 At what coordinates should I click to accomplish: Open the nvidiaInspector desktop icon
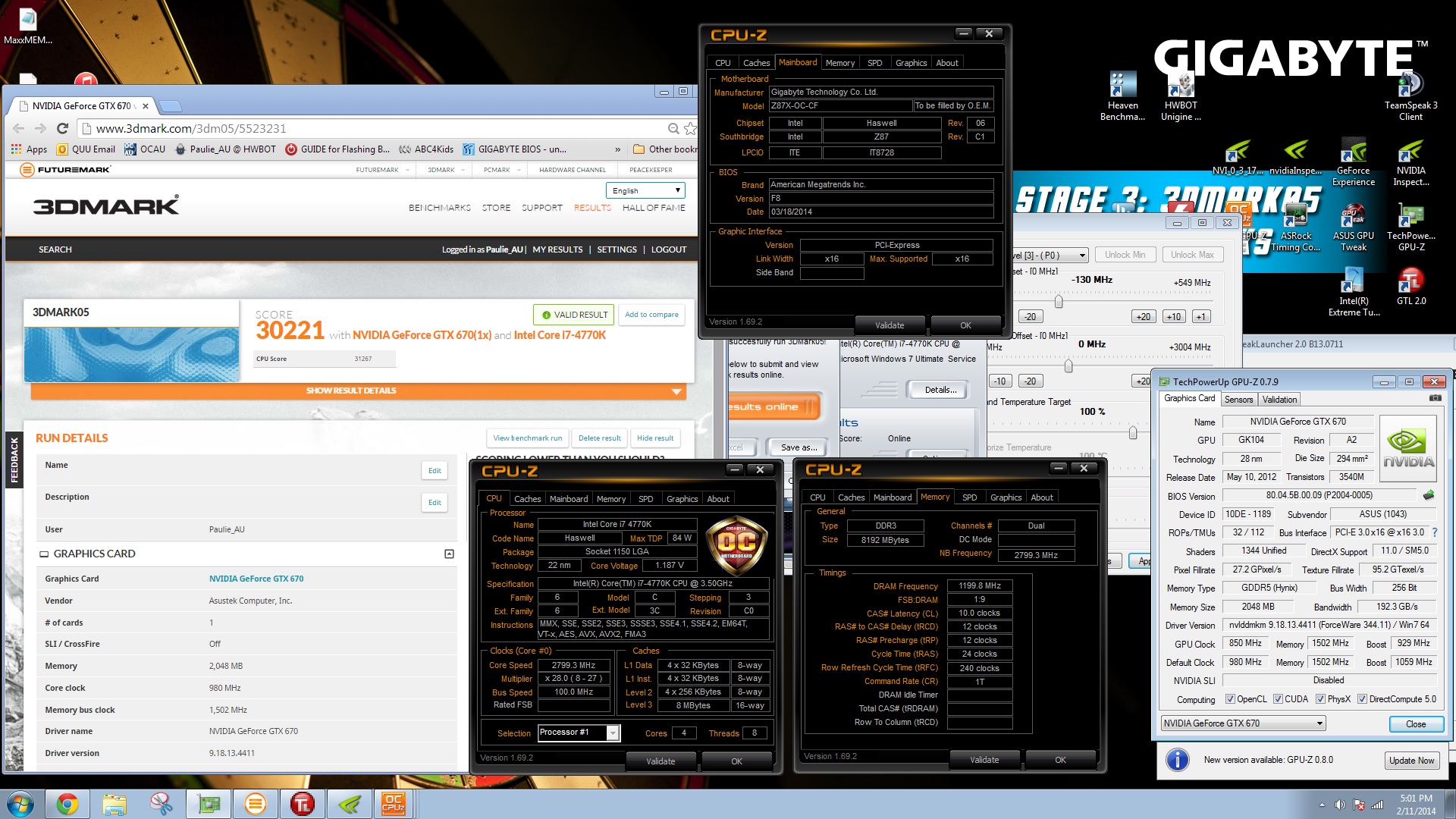1295,158
